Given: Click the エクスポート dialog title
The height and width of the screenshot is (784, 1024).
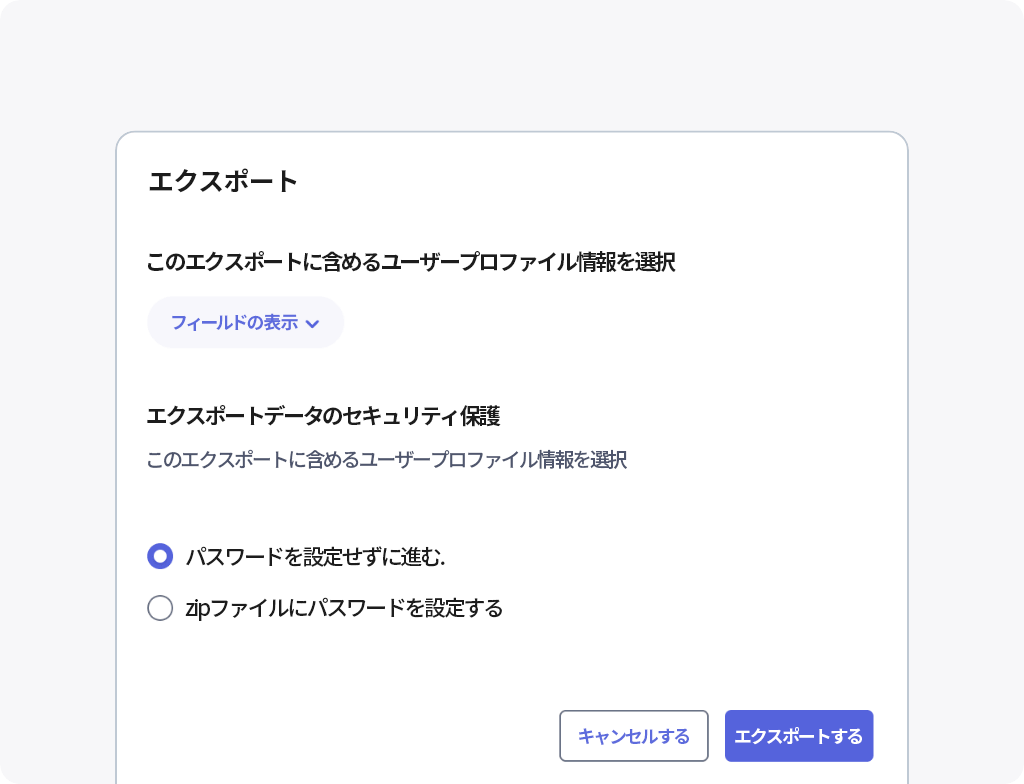Looking at the screenshot, I should (222, 181).
